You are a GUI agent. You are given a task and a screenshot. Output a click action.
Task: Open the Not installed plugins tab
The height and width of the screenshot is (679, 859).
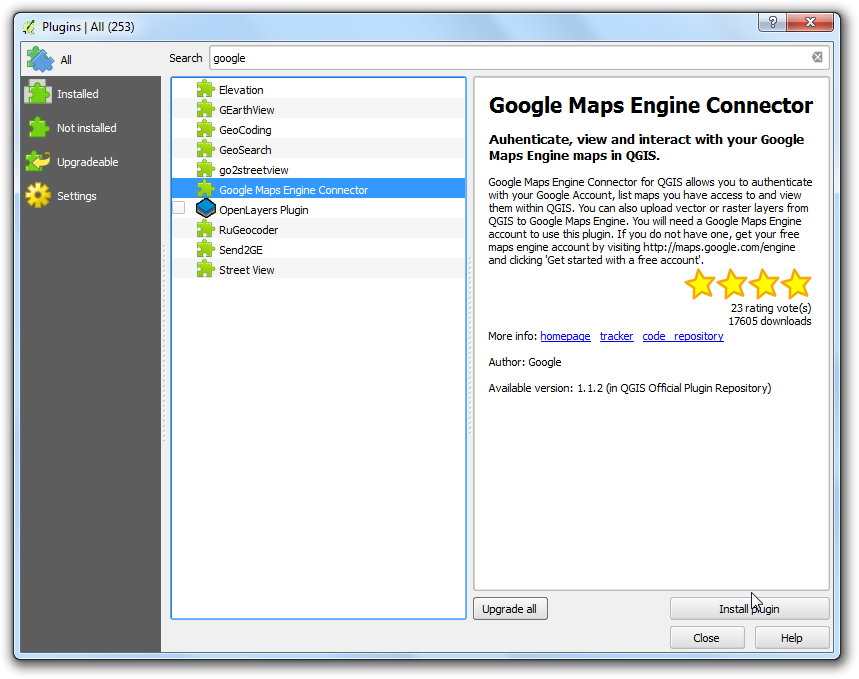coord(86,128)
